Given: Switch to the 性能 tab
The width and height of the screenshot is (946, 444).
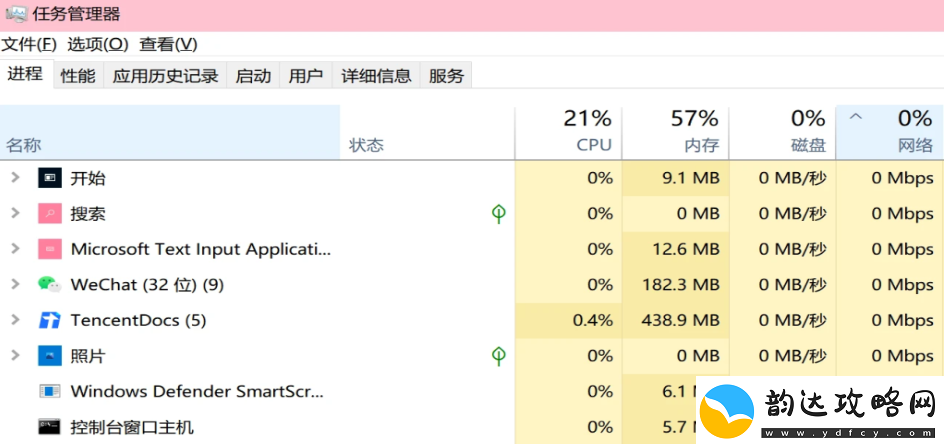Looking at the screenshot, I should [x=78, y=75].
